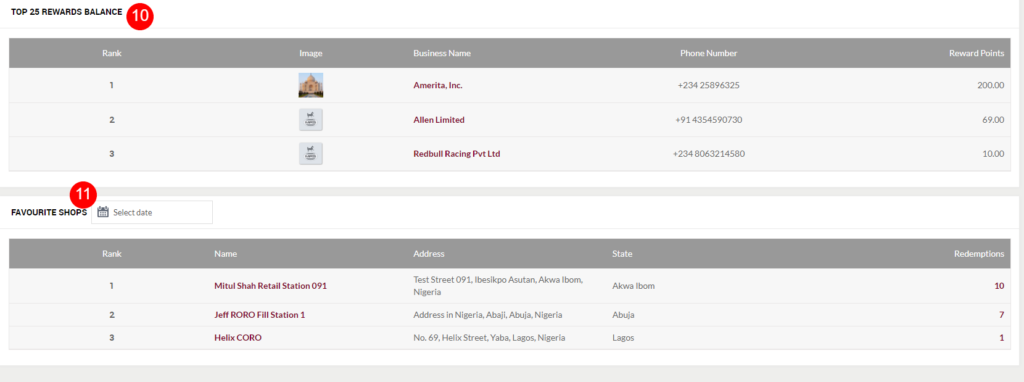Click the Reward Points column header
The image size is (1024, 382).
976,54
